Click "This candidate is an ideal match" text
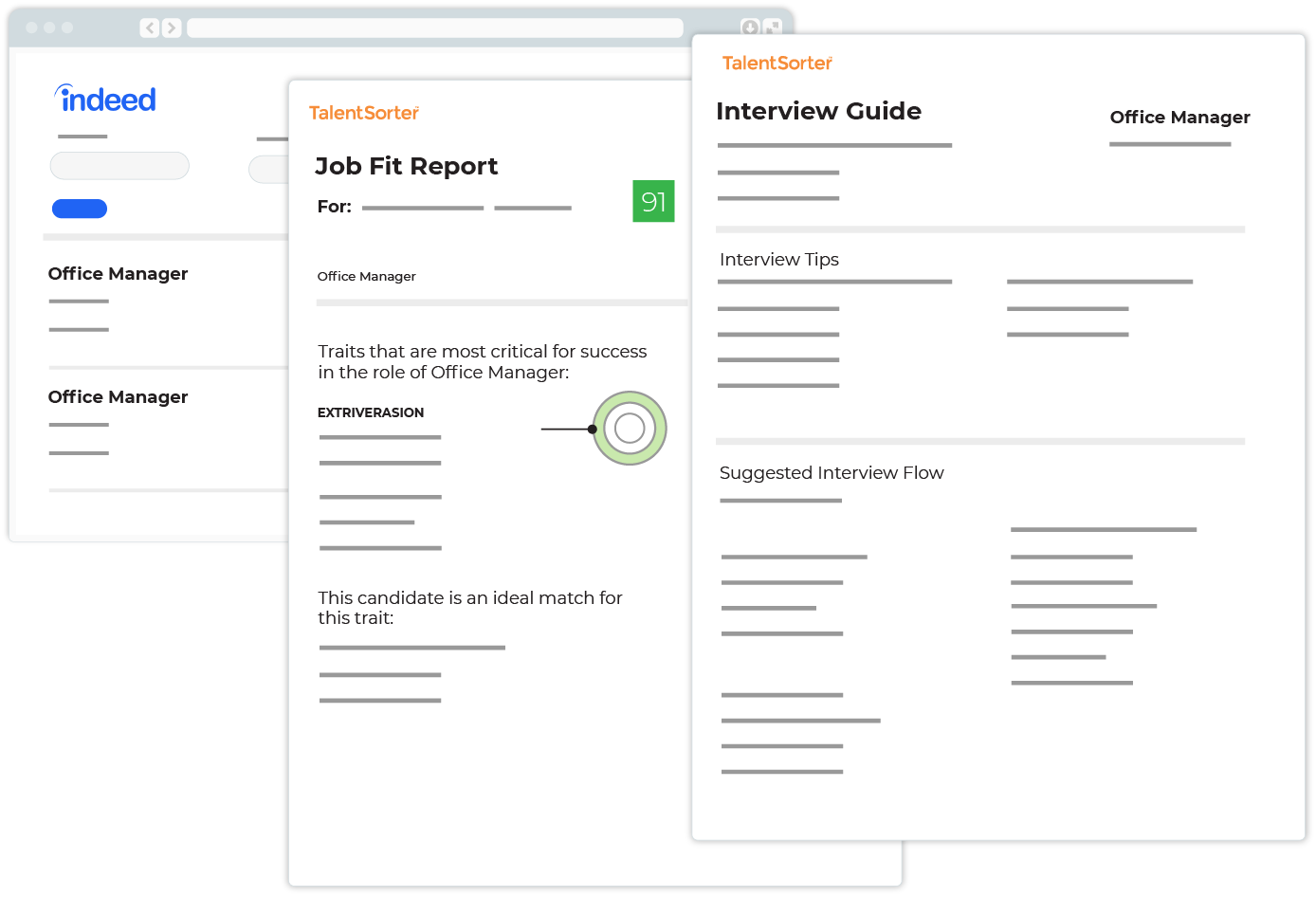This screenshot has width=1316, height=897. [x=470, y=608]
